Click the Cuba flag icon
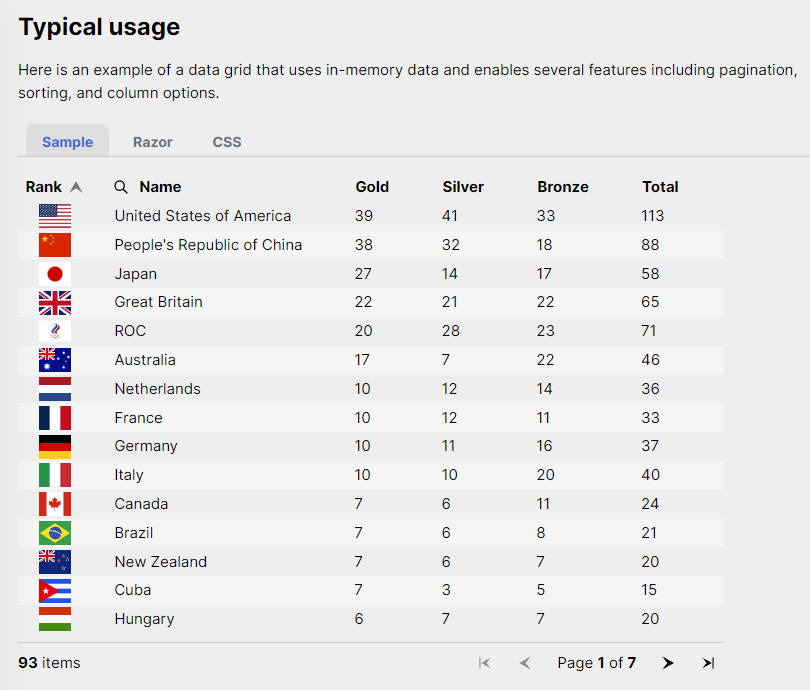 coord(55,591)
